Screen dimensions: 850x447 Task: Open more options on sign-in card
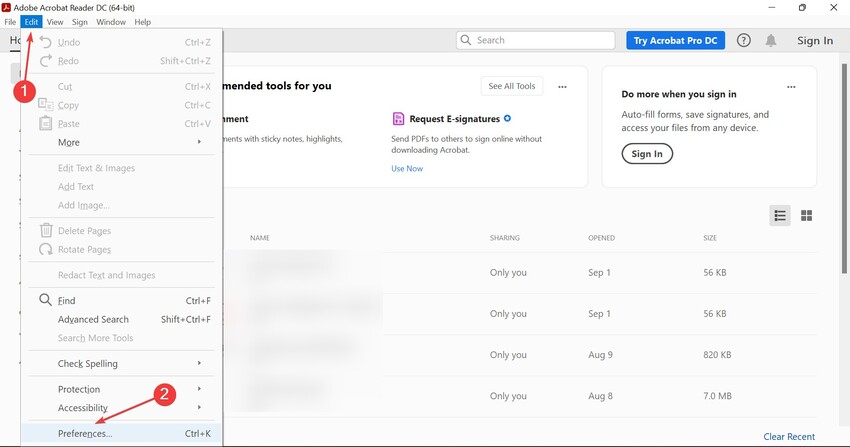tap(793, 87)
